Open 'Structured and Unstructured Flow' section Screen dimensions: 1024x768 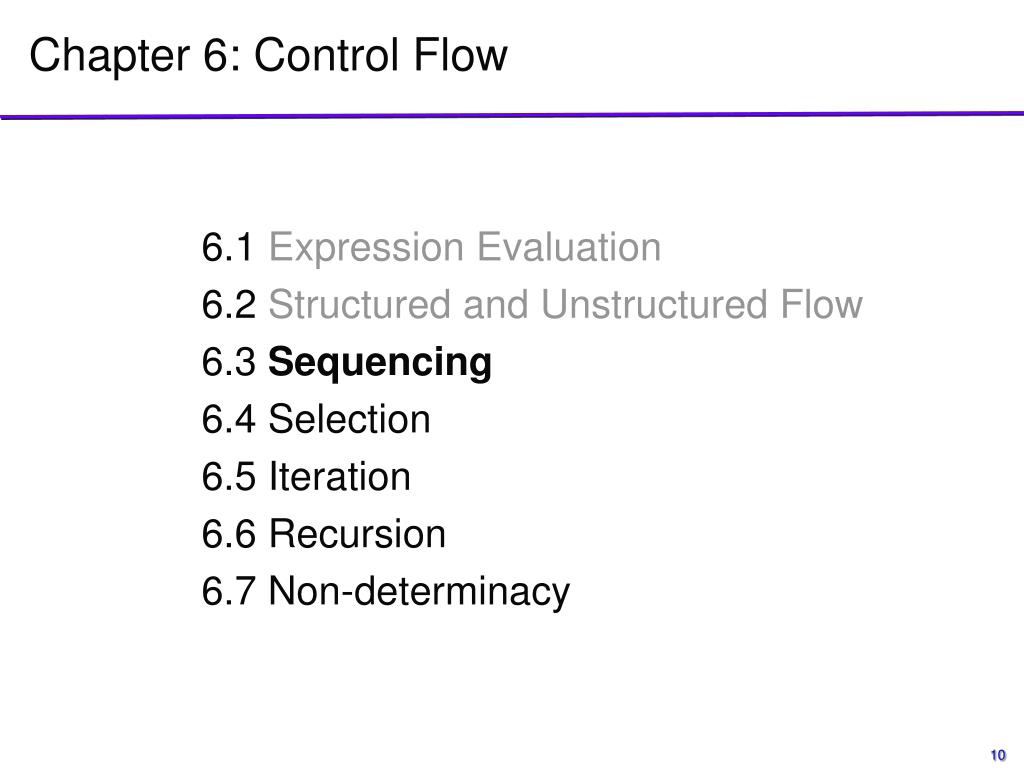point(566,304)
